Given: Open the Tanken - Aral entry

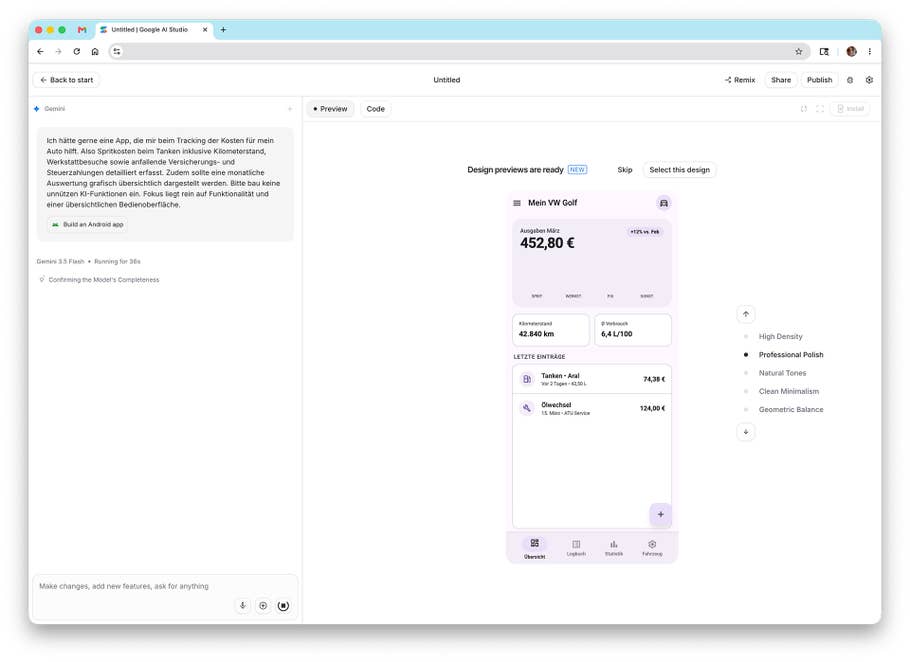Looking at the screenshot, I should (x=591, y=379).
